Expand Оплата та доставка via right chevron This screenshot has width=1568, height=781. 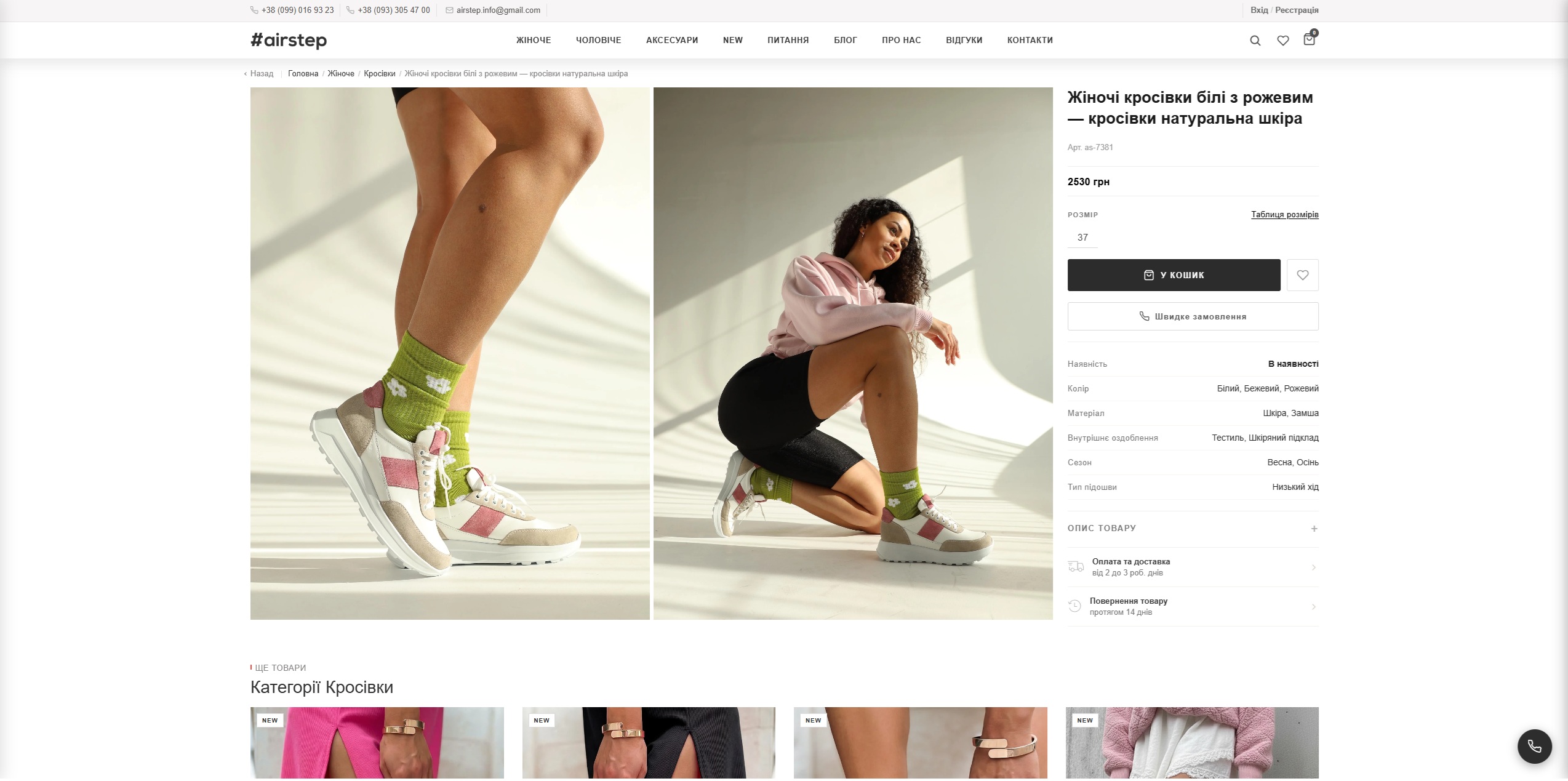[x=1314, y=566]
